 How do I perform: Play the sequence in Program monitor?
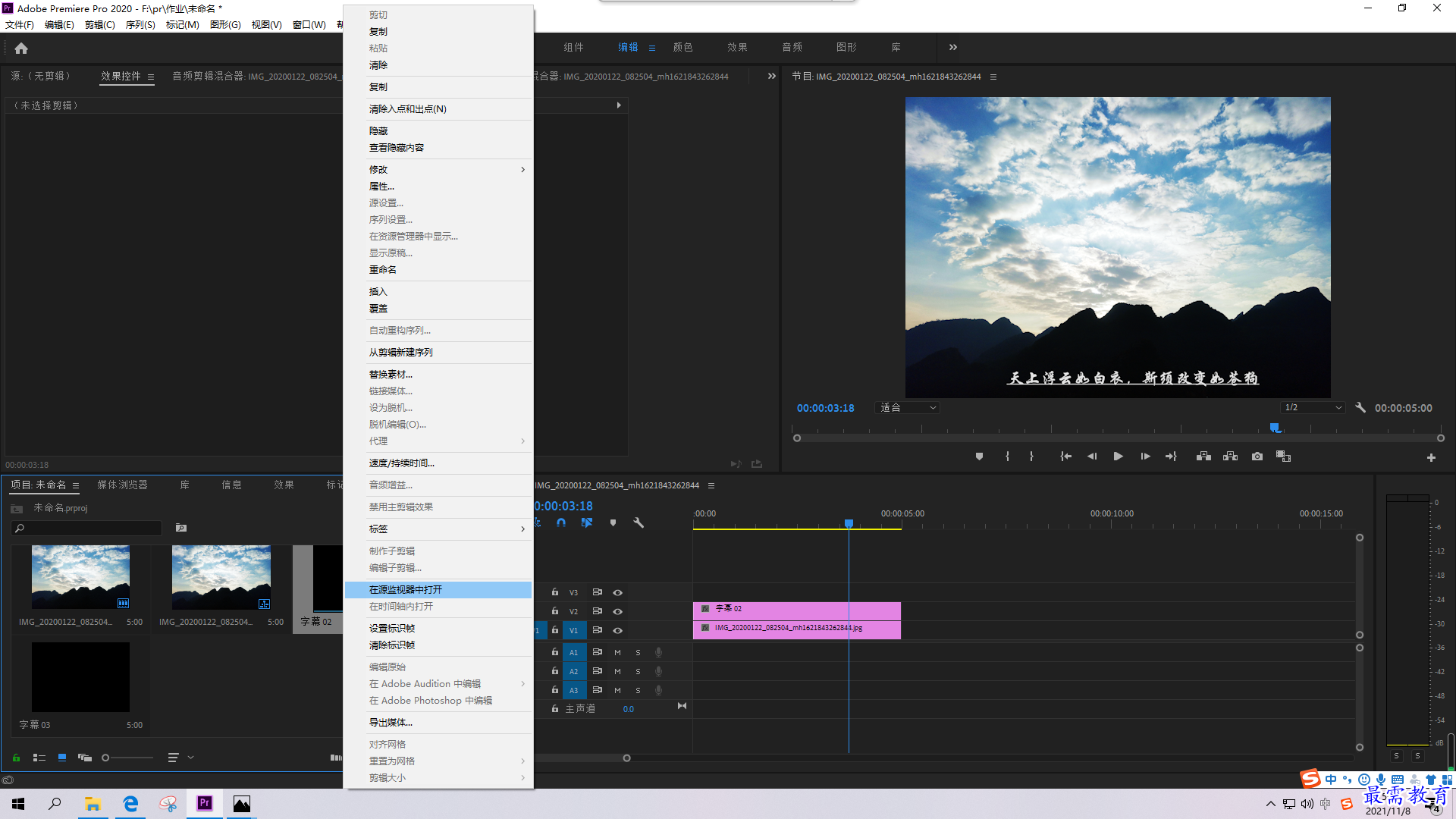pyautogui.click(x=1118, y=457)
